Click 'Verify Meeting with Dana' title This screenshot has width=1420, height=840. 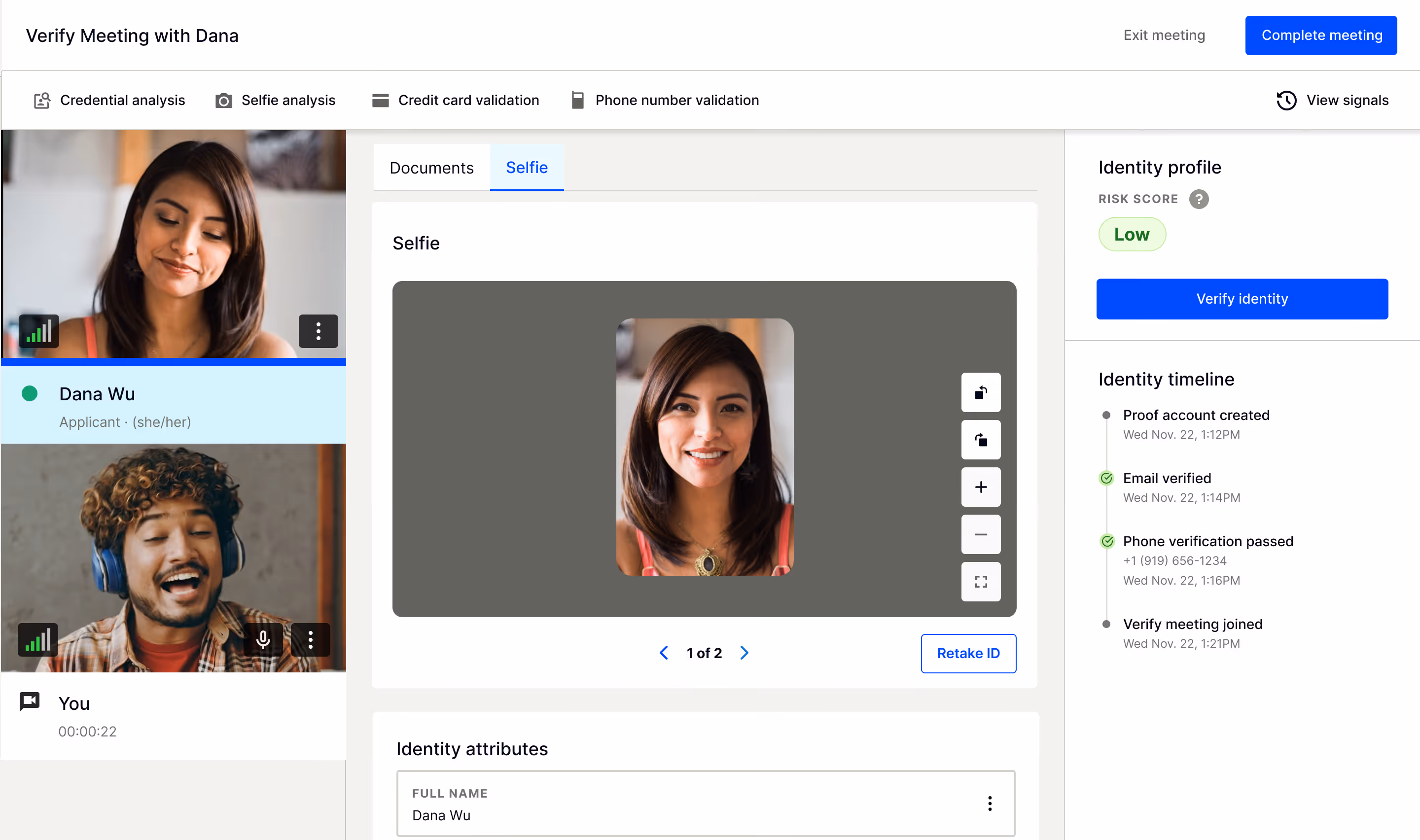point(132,35)
